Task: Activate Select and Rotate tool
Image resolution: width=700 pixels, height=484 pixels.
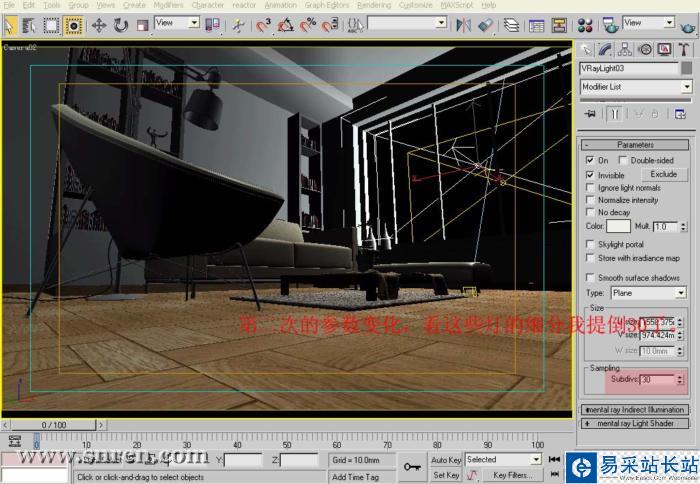Action: (x=120, y=25)
